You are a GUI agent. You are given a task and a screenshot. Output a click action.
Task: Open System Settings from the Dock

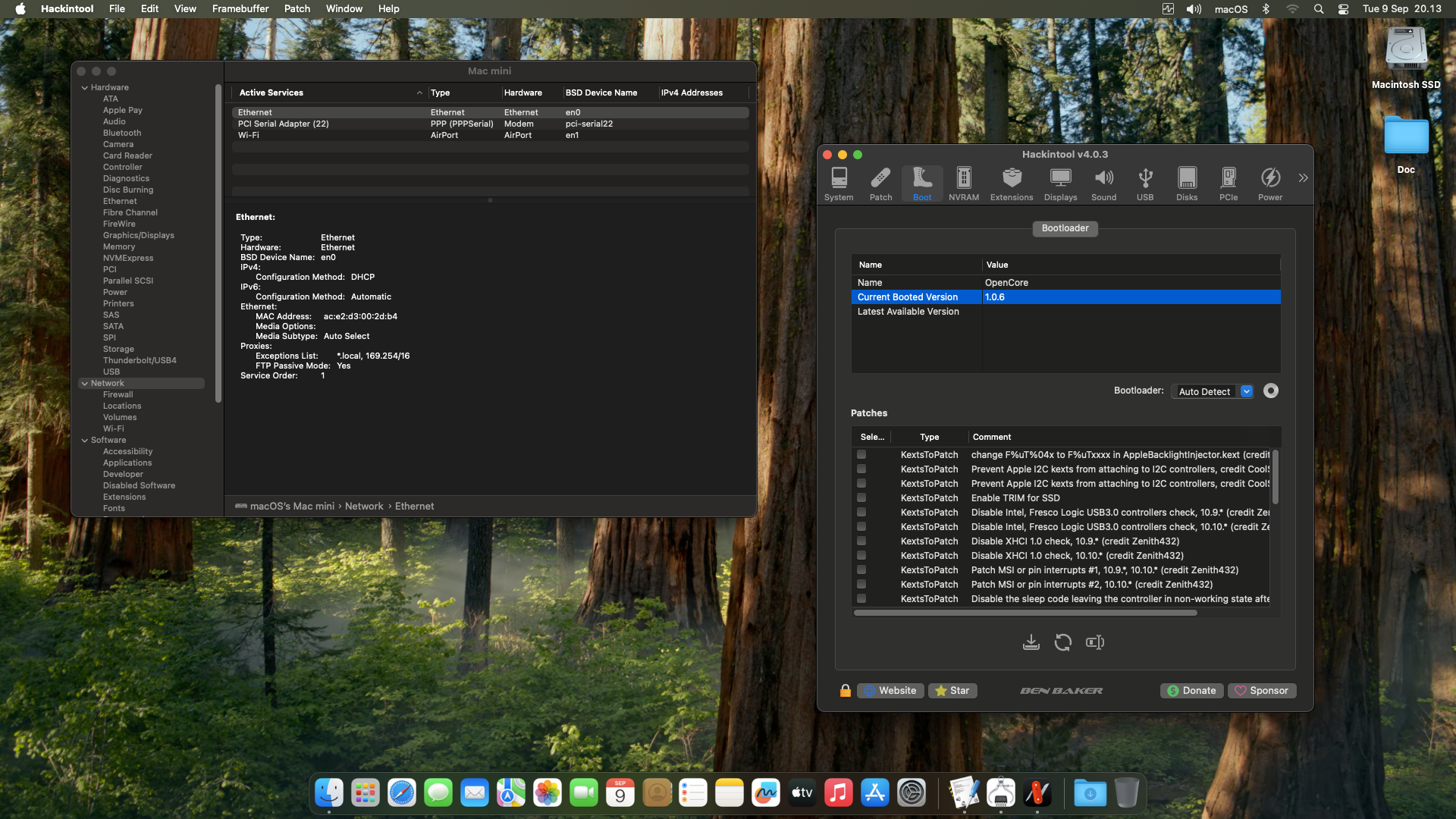[912, 793]
